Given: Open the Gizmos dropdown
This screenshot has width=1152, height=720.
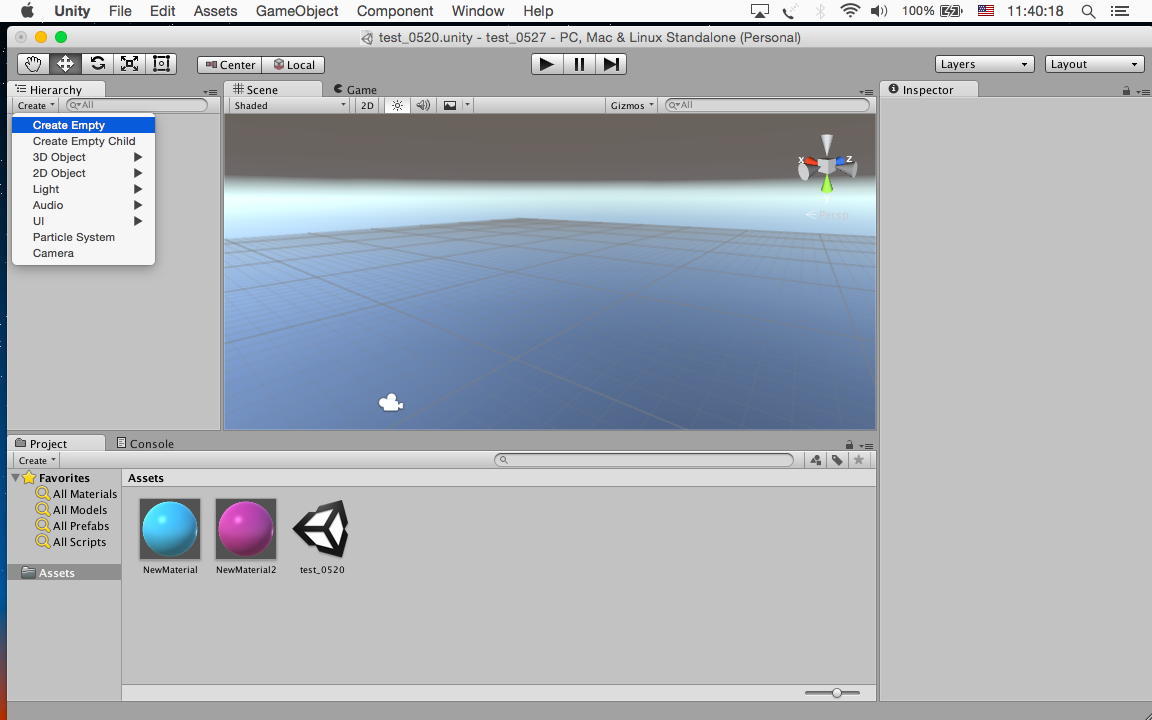Looking at the screenshot, I should (631, 105).
